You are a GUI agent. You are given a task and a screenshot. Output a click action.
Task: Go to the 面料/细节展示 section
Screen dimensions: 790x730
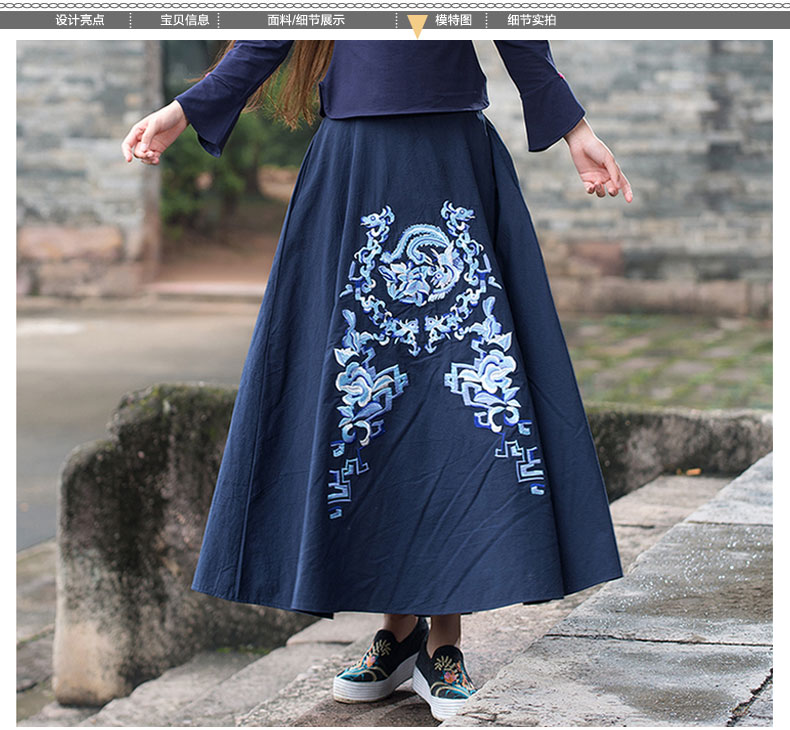[x=306, y=20]
